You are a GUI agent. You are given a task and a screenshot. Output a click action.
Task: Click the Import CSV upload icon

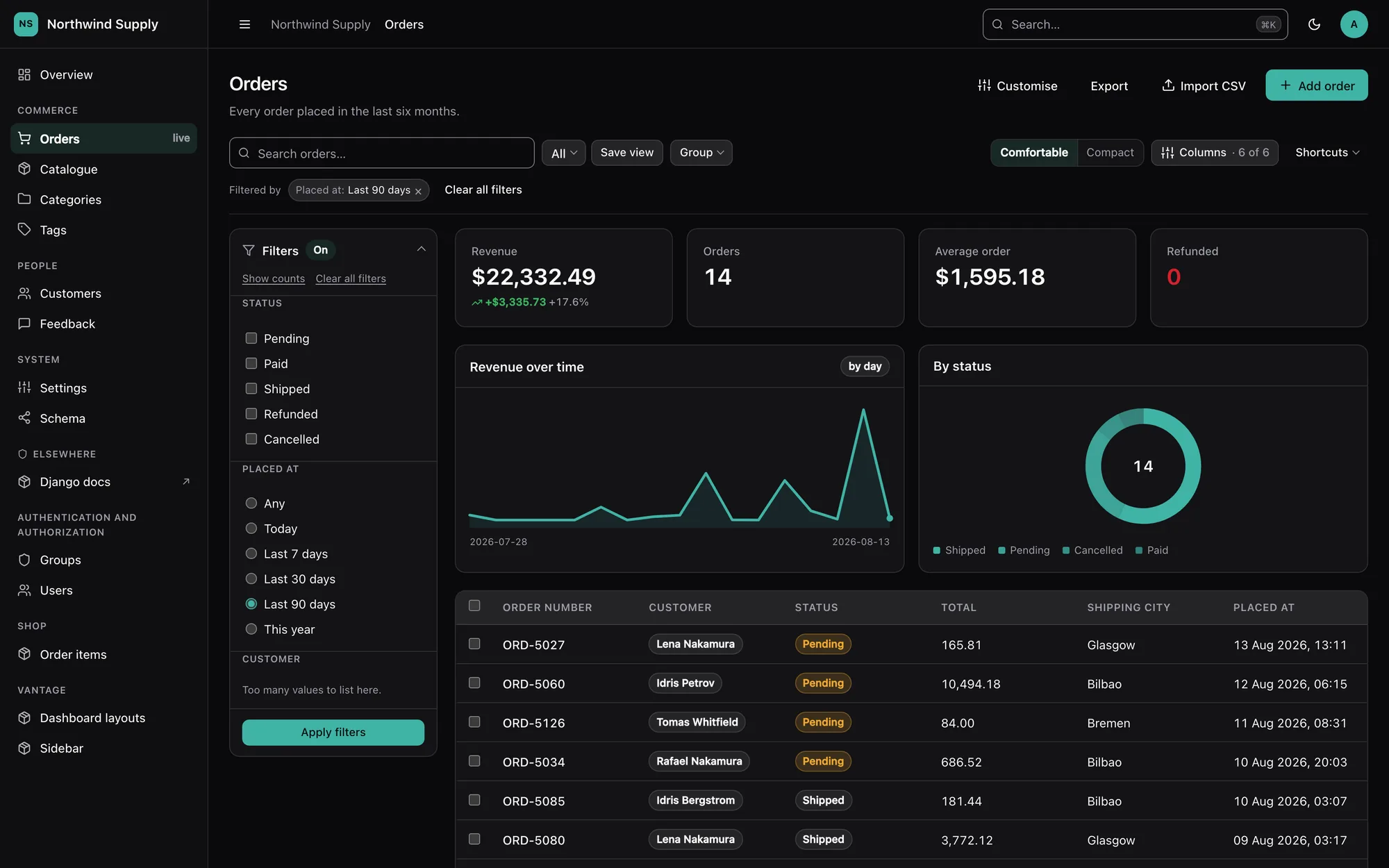point(1168,85)
